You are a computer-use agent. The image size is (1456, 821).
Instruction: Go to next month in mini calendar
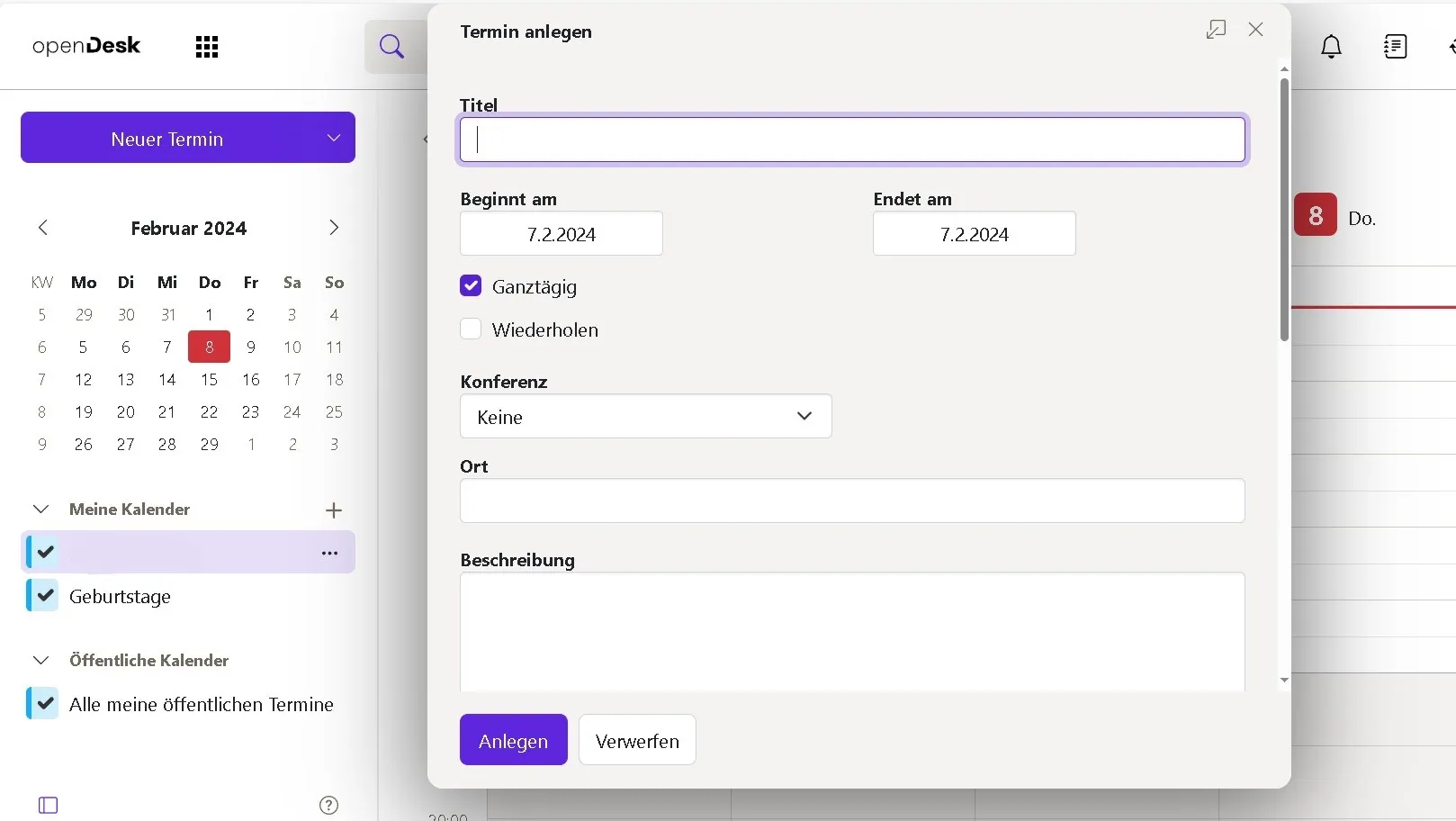pos(334,228)
